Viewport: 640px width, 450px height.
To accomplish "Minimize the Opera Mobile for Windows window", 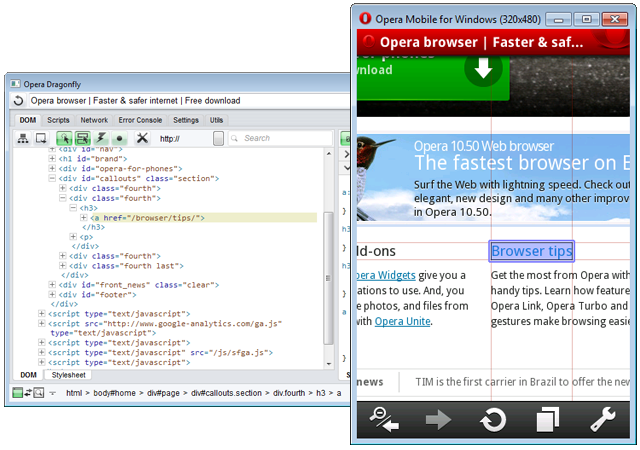I will coord(559,19).
